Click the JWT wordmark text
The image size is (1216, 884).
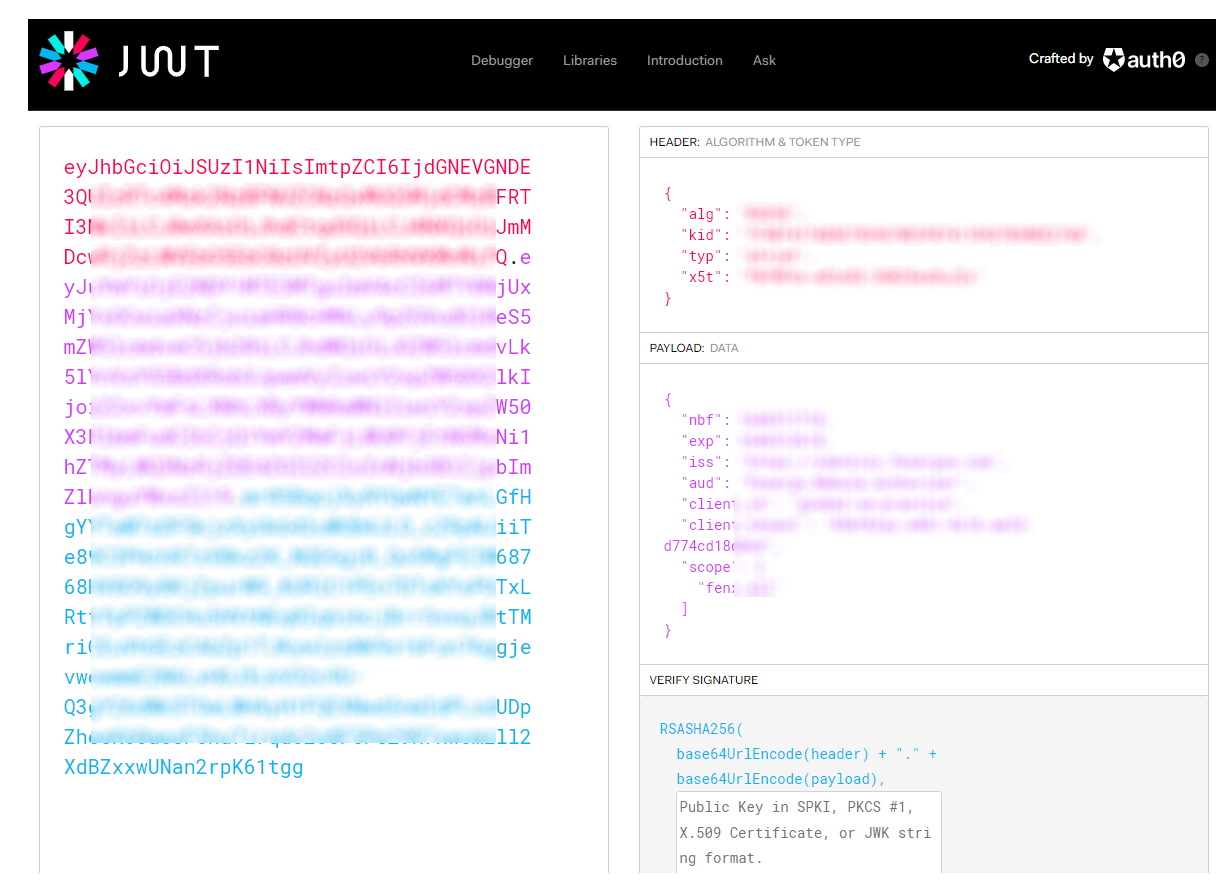(x=168, y=62)
